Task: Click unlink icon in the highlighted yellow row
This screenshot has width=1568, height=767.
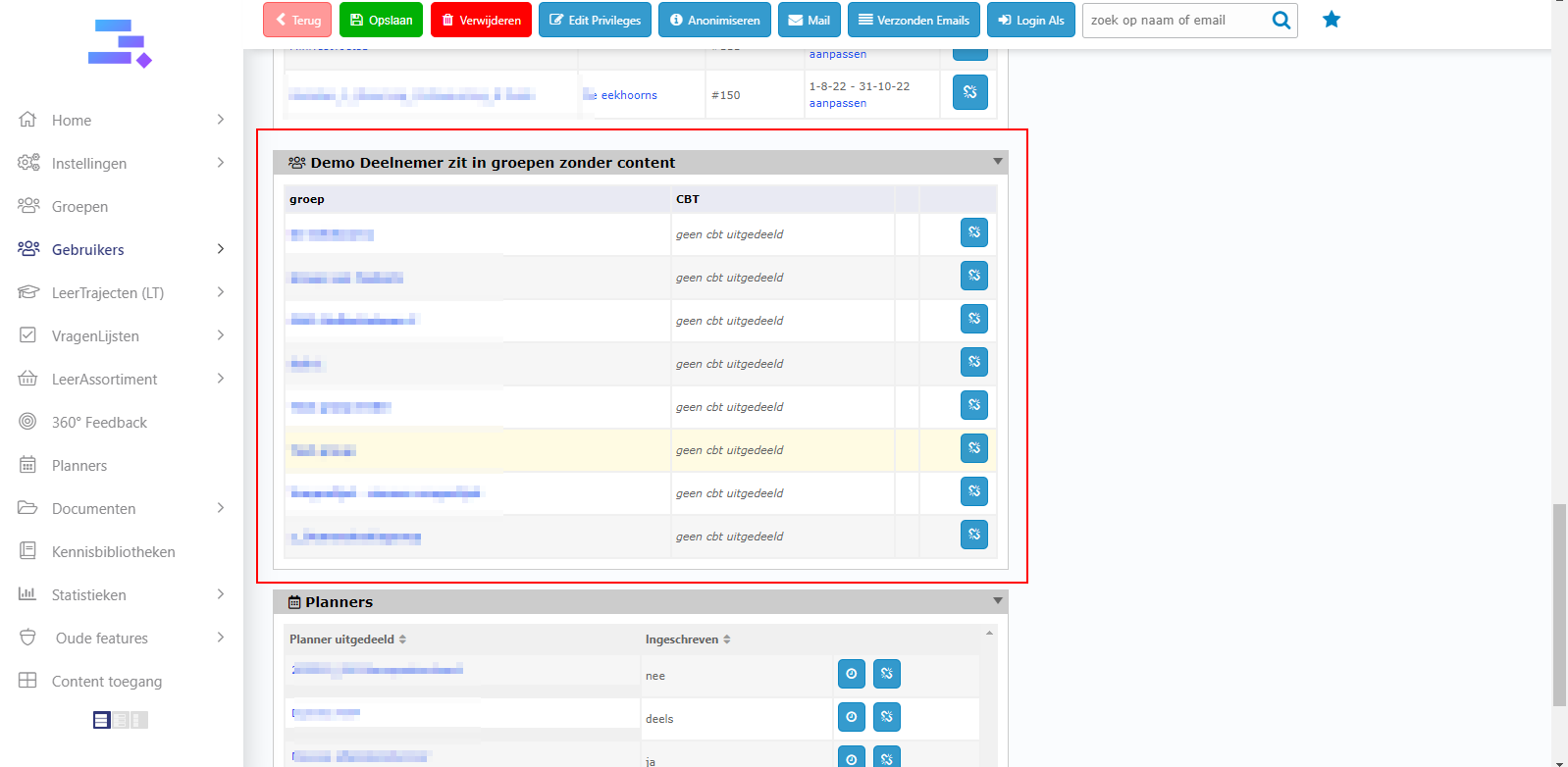Action: [x=973, y=449]
